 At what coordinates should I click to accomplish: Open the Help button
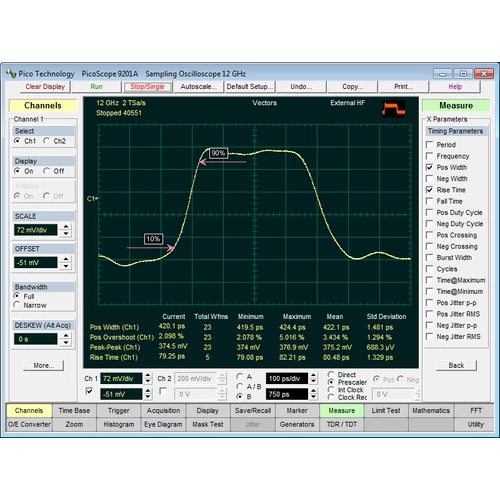pyautogui.click(x=455, y=87)
